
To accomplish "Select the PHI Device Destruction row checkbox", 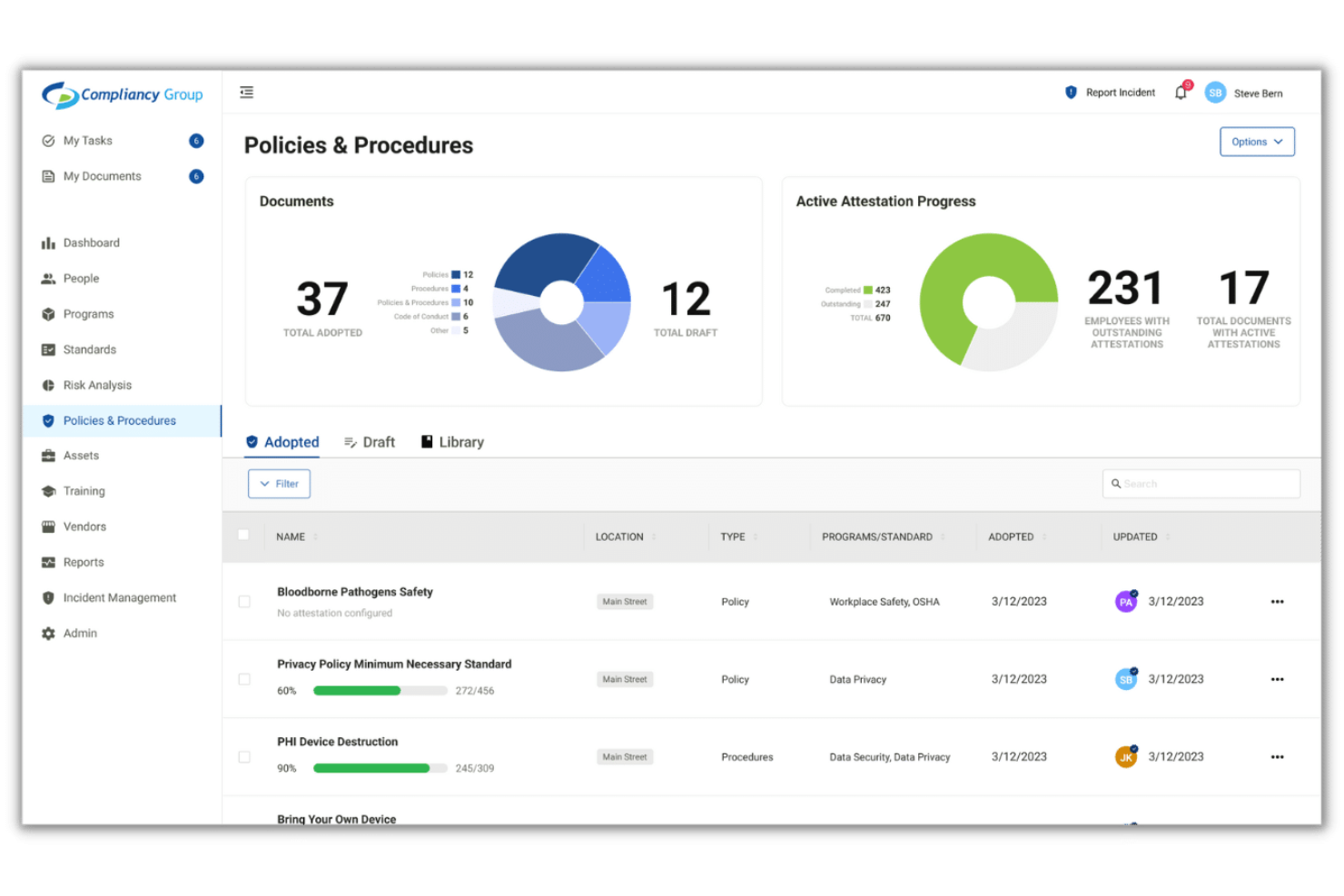I will pyautogui.click(x=243, y=756).
